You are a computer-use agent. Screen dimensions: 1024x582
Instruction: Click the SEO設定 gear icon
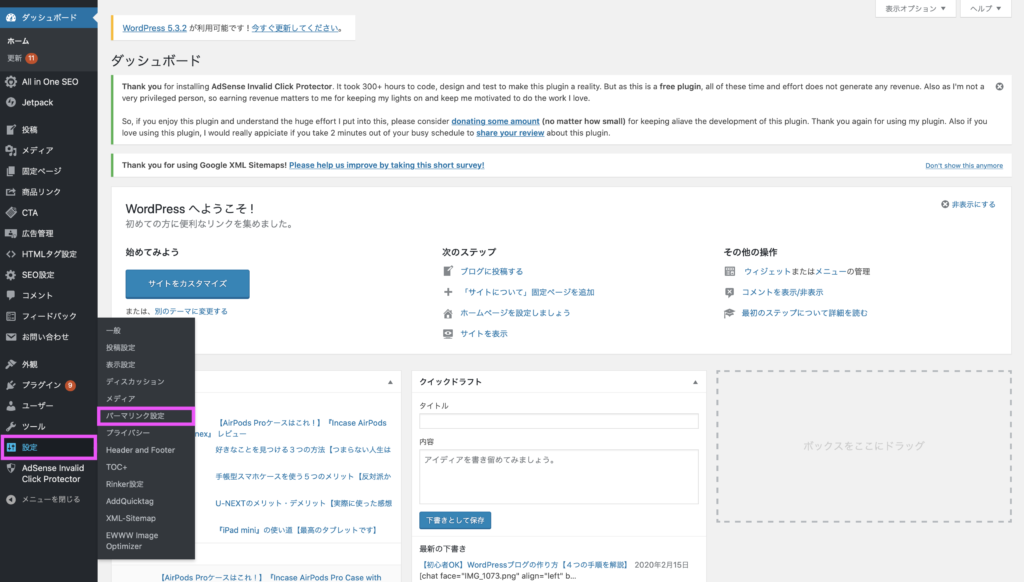tap(10, 275)
